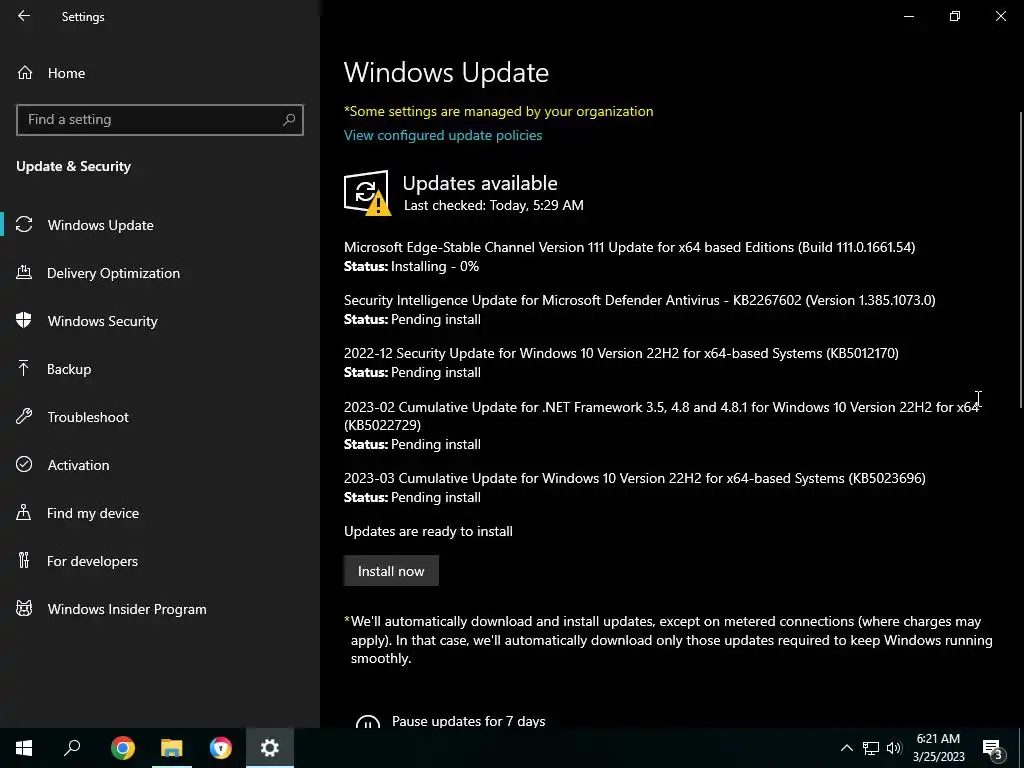Click the For developers tools icon
Viewport: 1024px width, 768px height.
point(24,560)
